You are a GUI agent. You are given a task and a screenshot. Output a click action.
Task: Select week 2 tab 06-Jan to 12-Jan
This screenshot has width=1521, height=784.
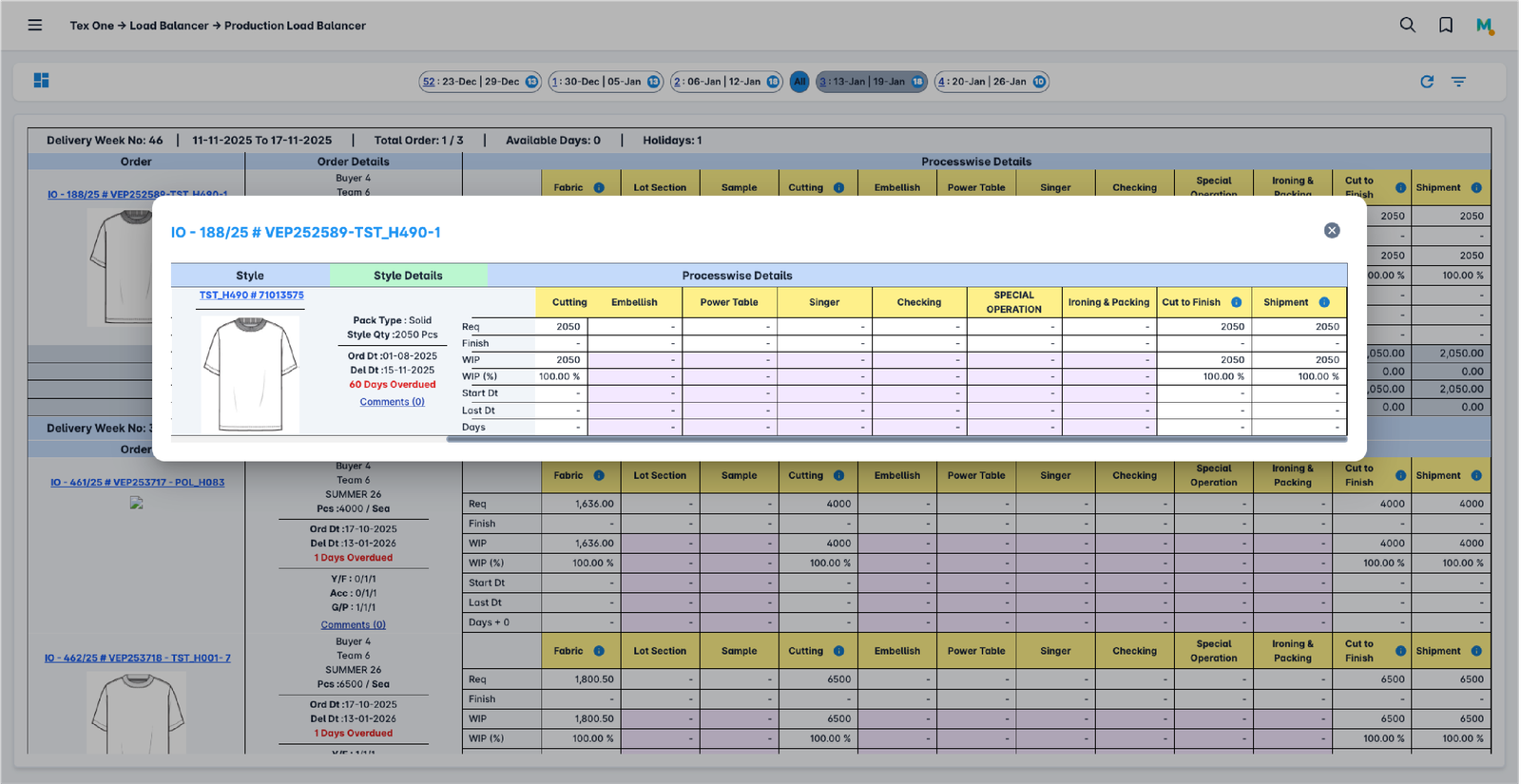[x=725, y=82]
